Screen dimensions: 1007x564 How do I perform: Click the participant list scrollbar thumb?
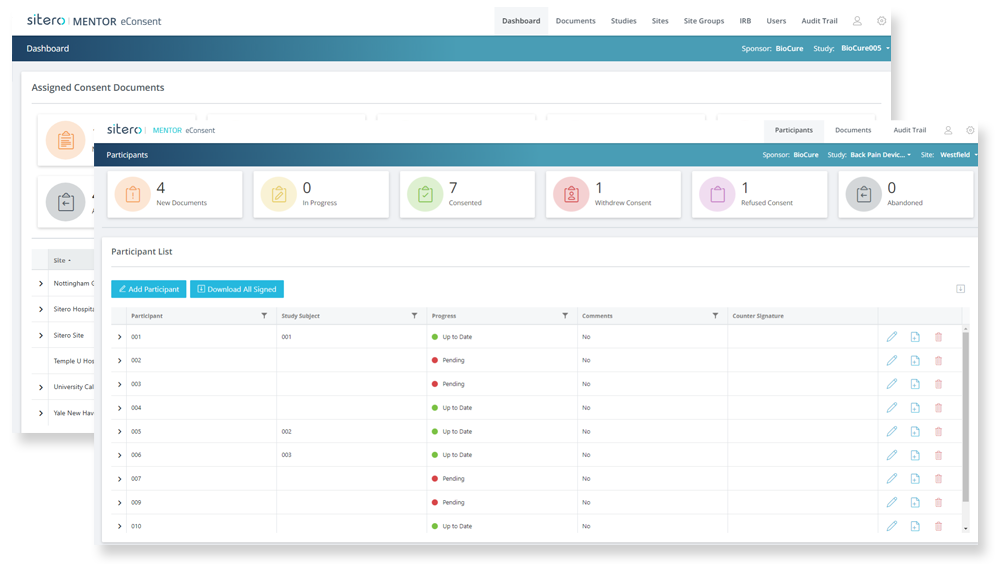tap(965, 416)
